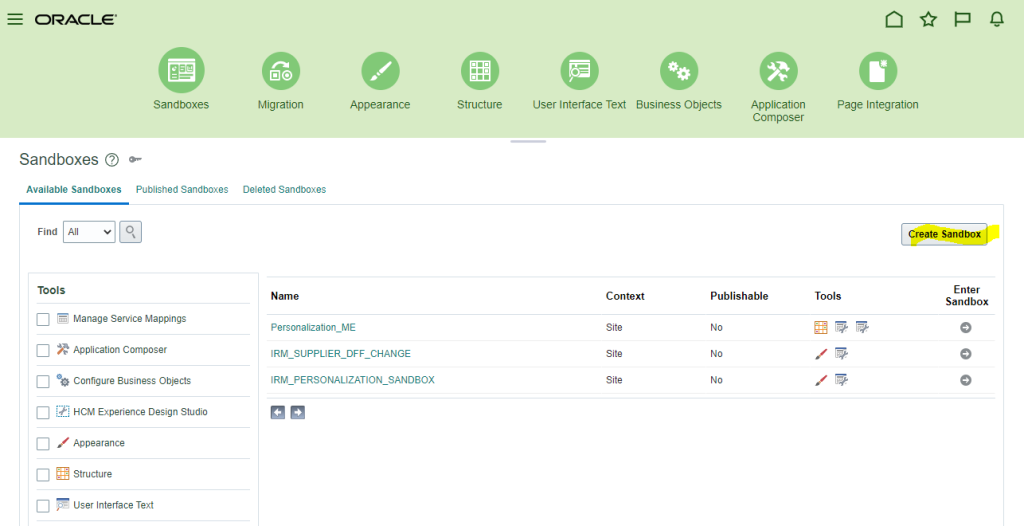1024x526 pixels.
Task: Go to previous page with left arrow
Action: point(278,412)
